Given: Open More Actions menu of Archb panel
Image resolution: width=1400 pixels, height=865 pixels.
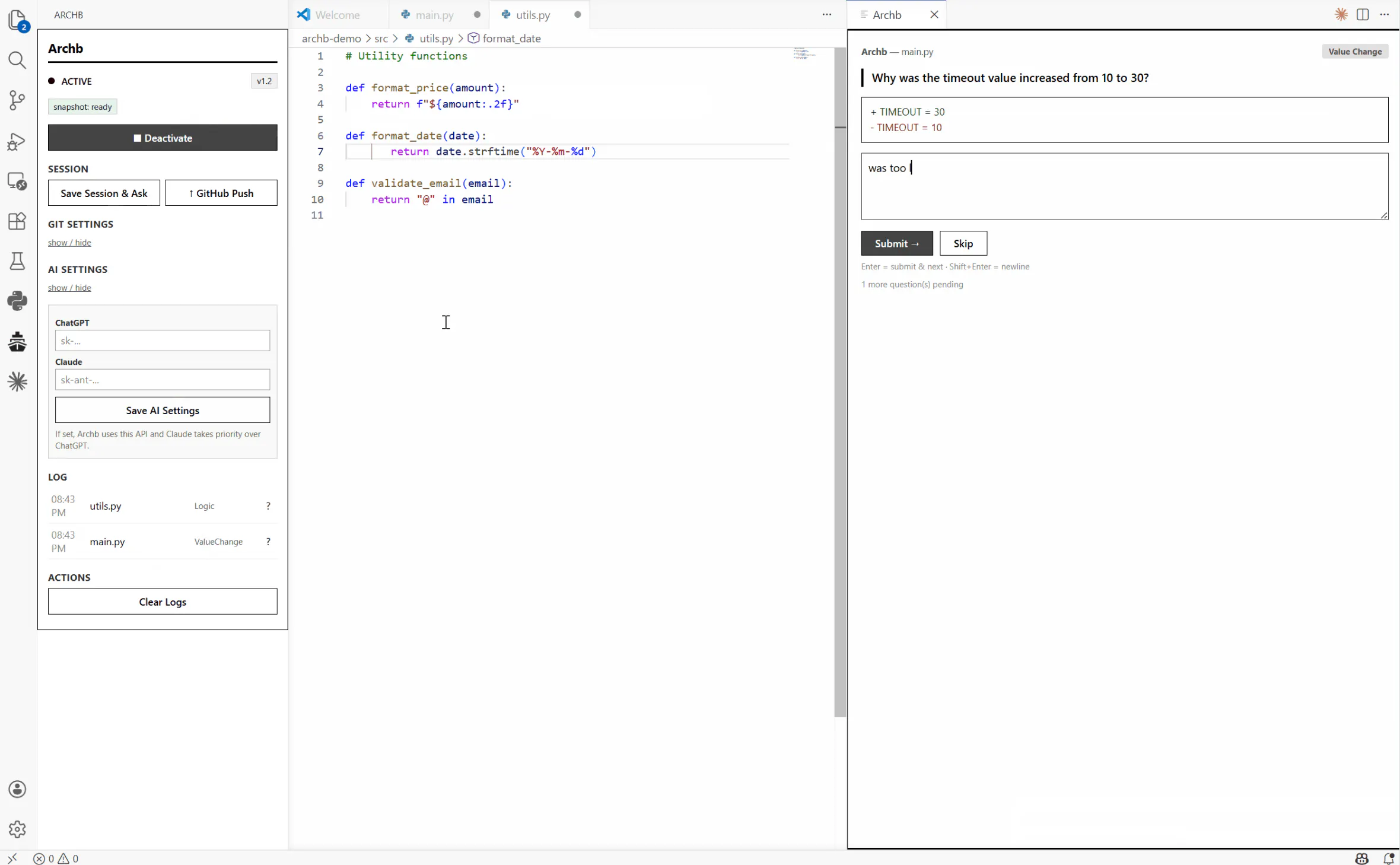Looking at the screenshot, I should (1384, 14).
